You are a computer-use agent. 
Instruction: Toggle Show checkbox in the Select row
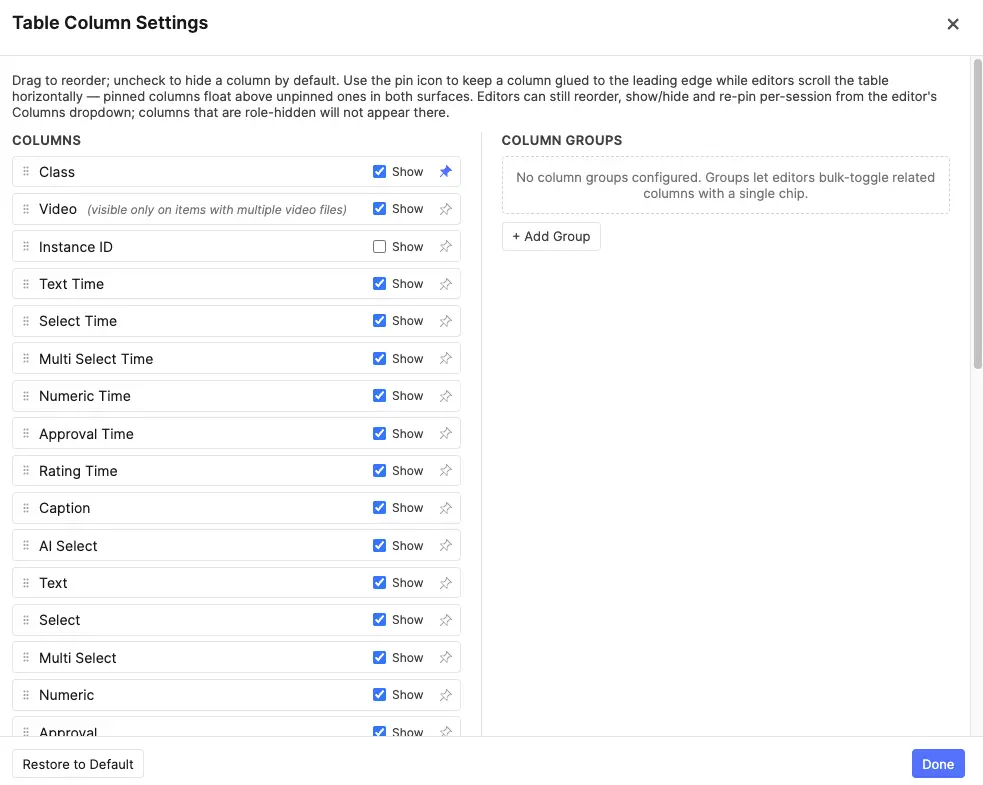[x=379, y=620]
